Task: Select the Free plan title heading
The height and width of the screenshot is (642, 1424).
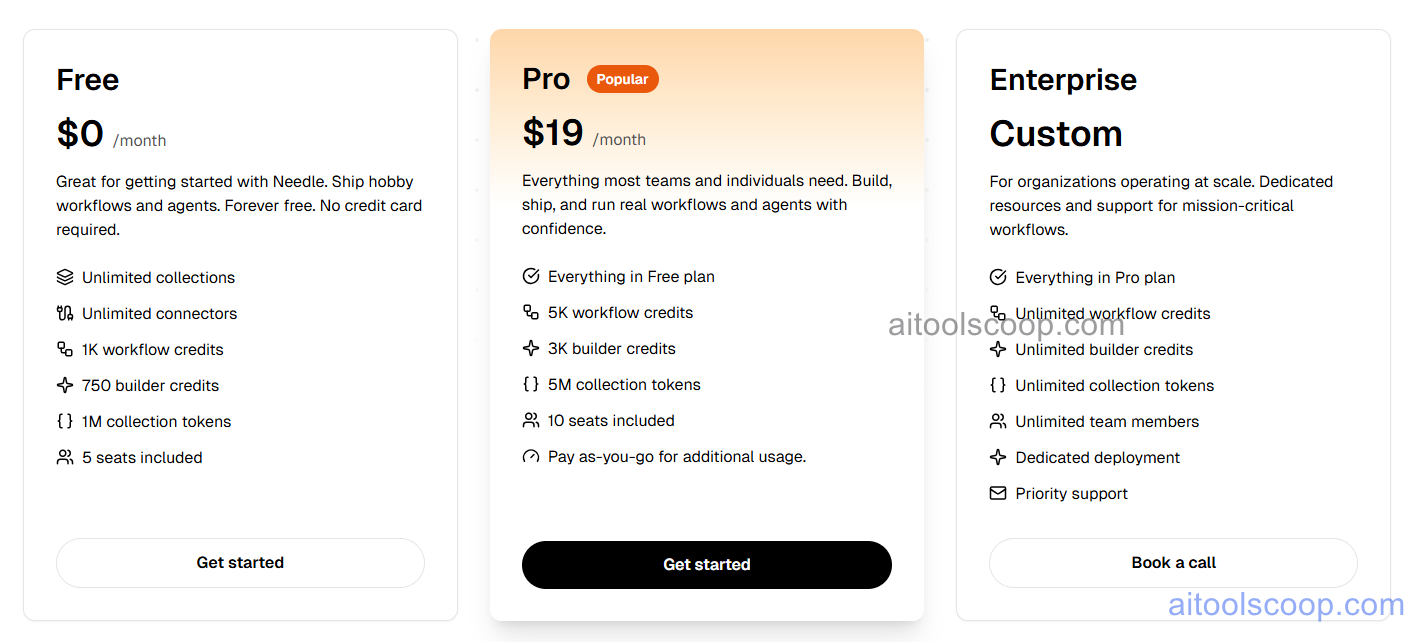Action: coord(87,79)
